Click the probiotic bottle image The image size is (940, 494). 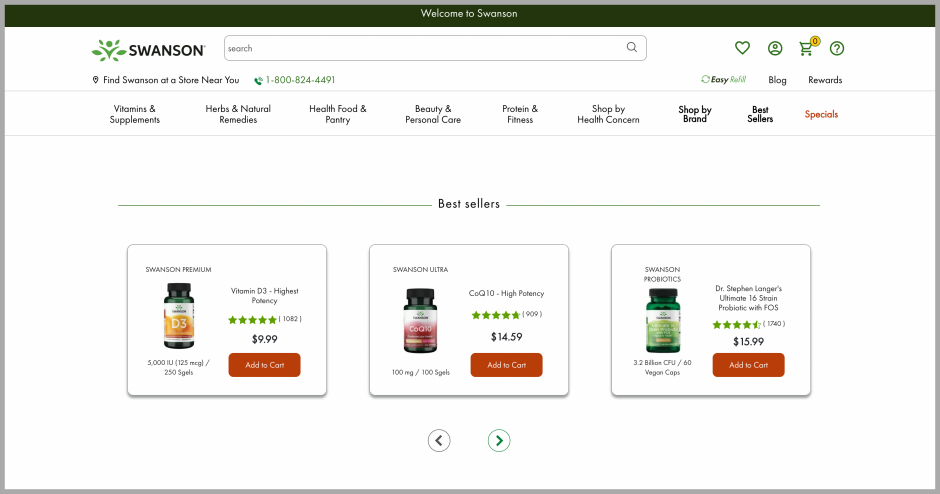[x=662, y=321]
